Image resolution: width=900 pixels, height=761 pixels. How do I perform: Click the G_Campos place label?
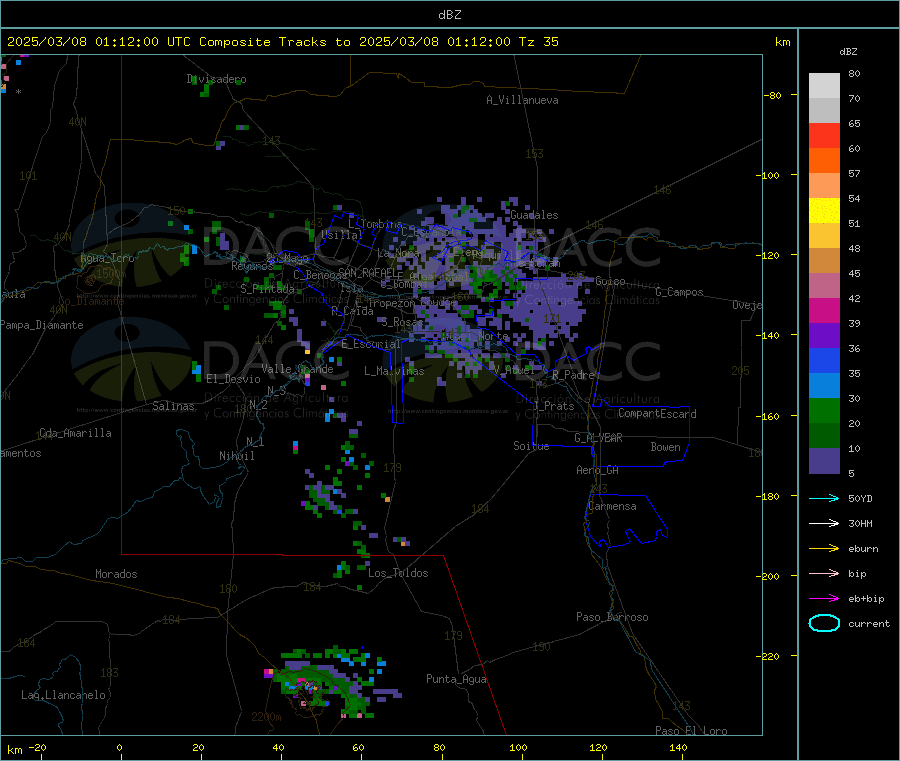[x=679, y=292]
